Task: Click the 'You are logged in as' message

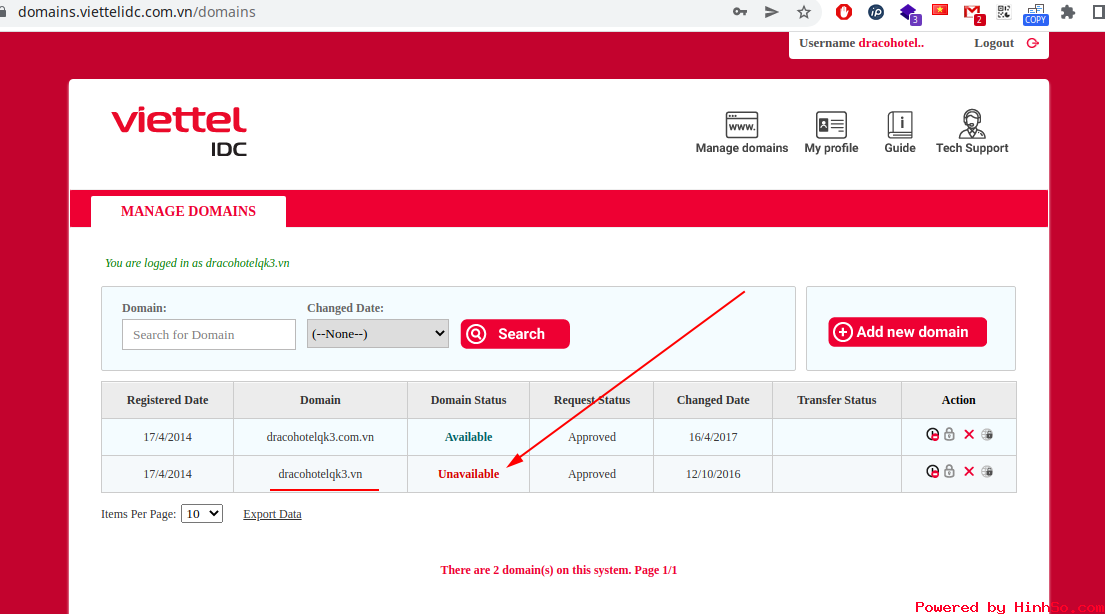Action: (x=197, y=263)
